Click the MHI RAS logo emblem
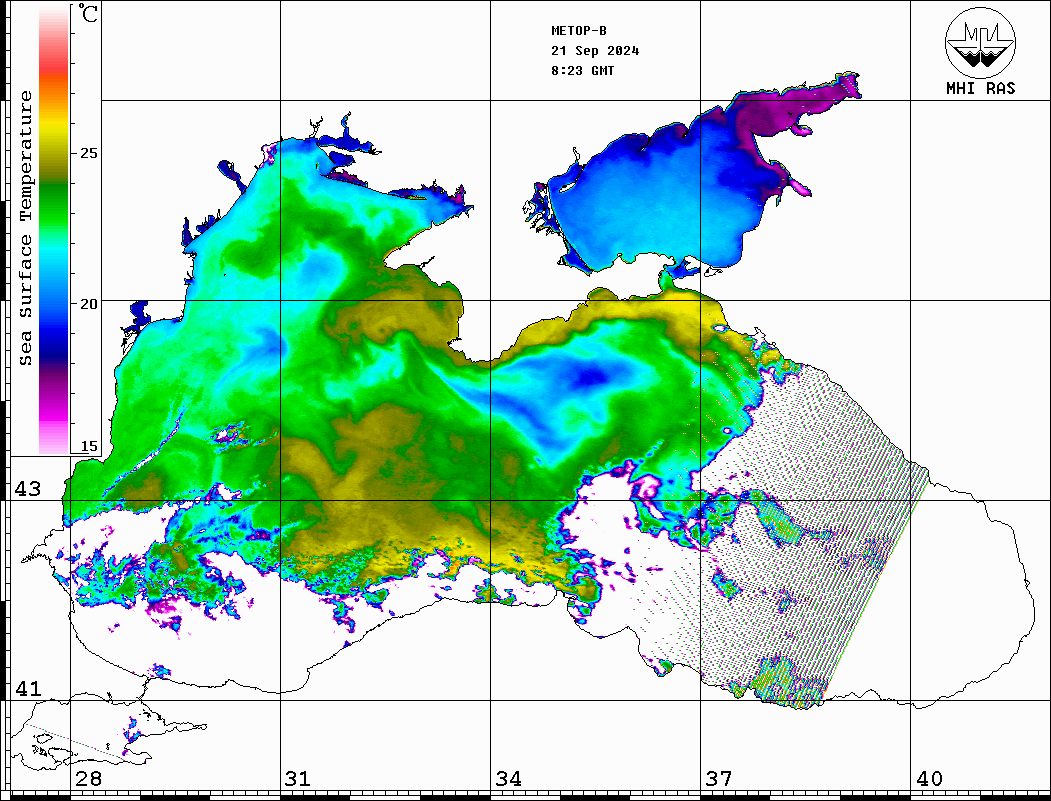The height and width of the screenshot is (801, 1051). point(980,42)
